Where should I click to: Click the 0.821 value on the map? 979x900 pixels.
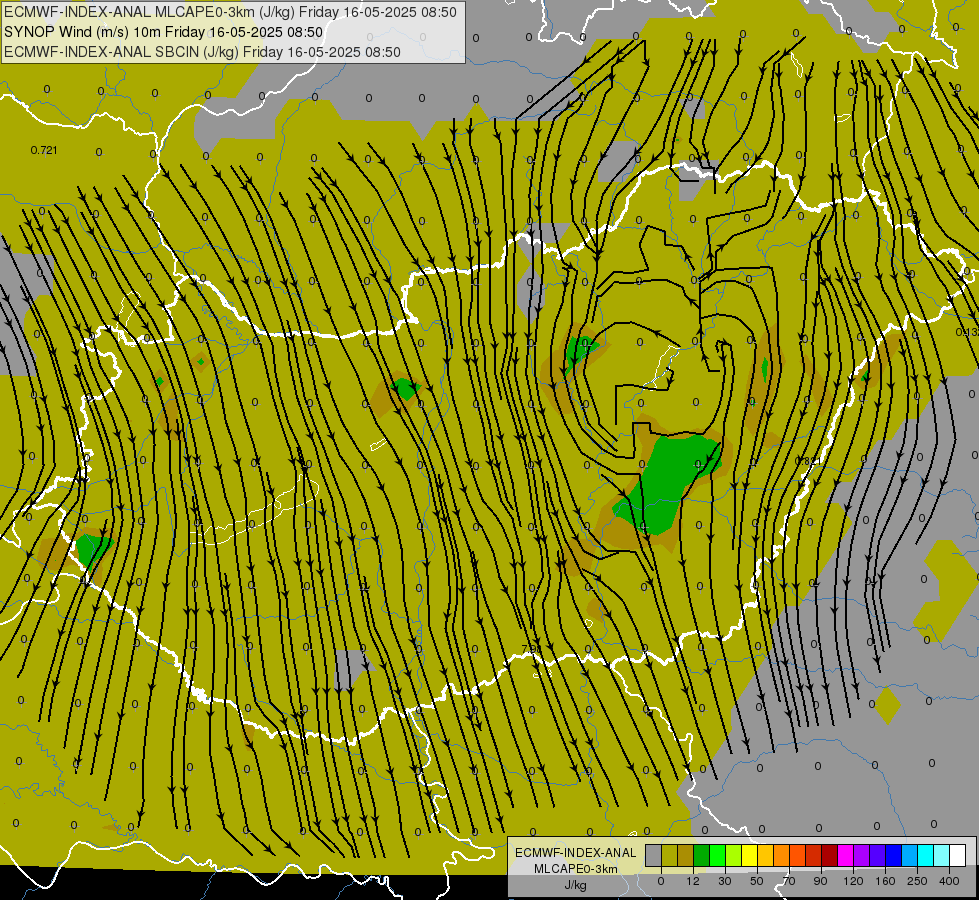[808, 460]
